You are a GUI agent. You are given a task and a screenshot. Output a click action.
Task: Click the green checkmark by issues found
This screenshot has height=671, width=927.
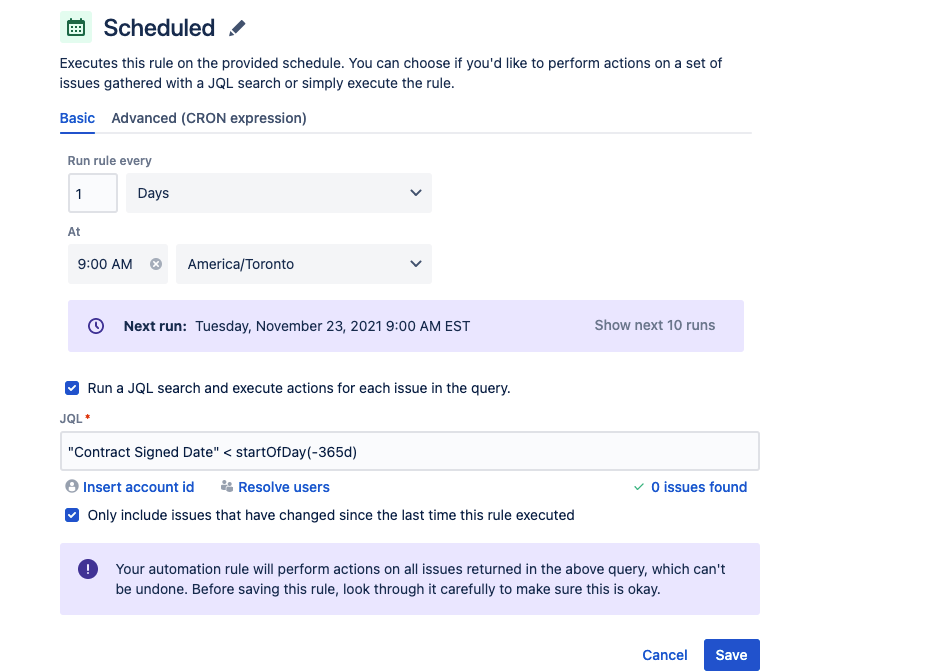tap(639, 487)
